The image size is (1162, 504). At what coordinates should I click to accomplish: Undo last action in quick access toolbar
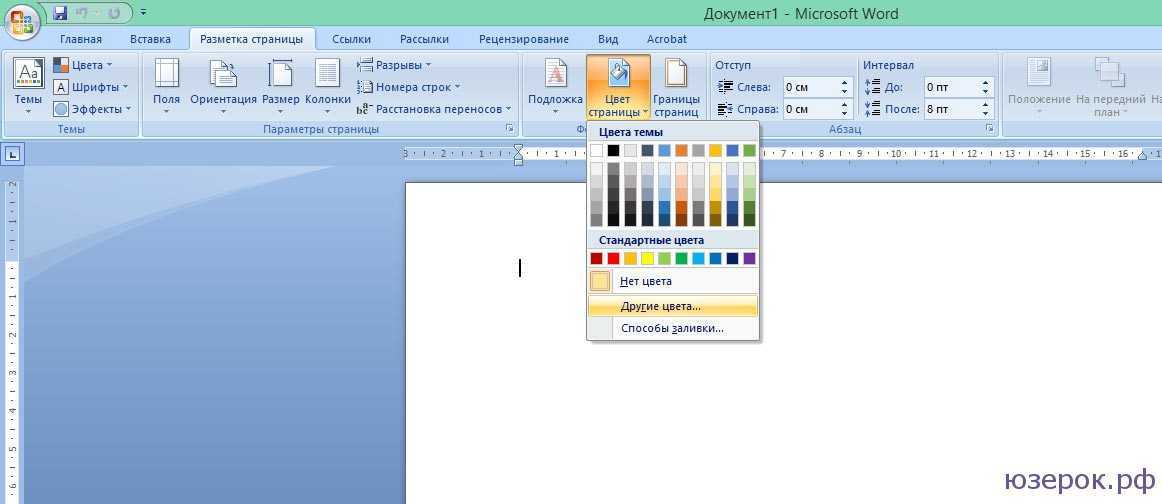click(x=84, y=13)
